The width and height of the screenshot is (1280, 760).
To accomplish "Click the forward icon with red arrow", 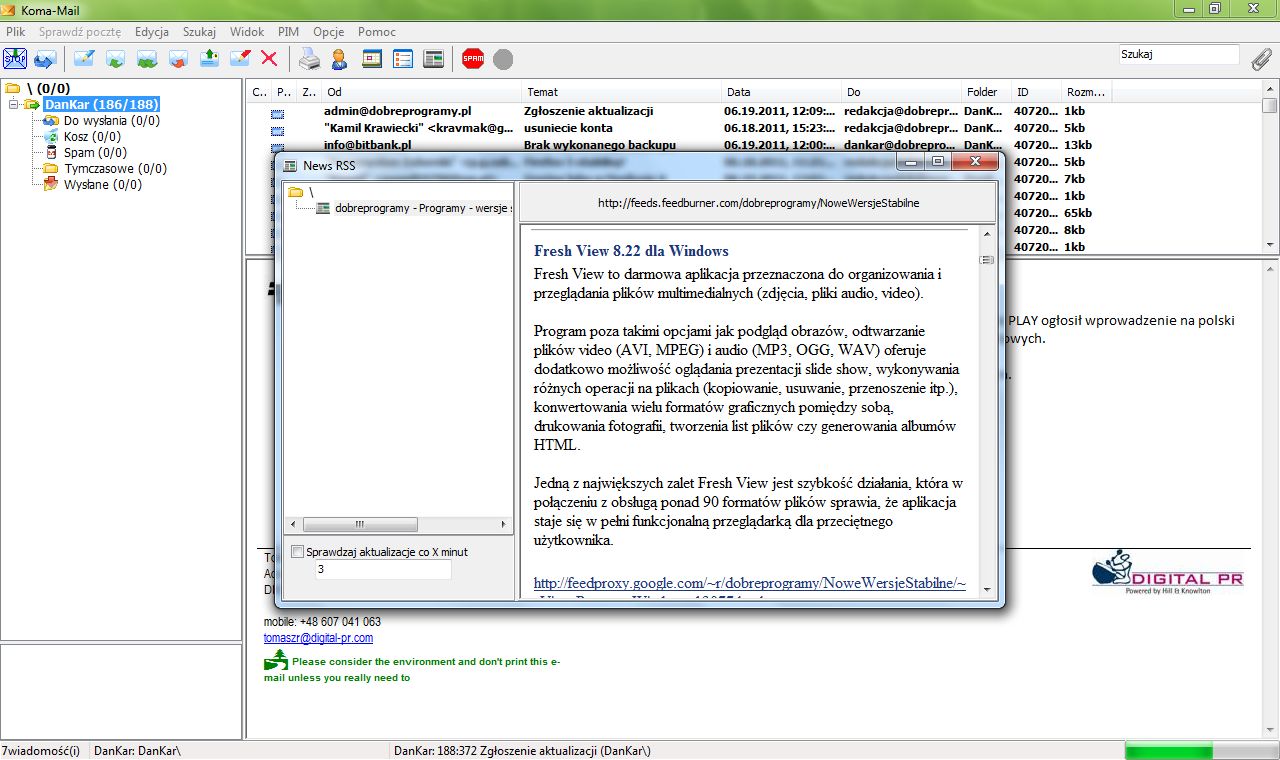I will pyautogui.click(x=178, y=59).
